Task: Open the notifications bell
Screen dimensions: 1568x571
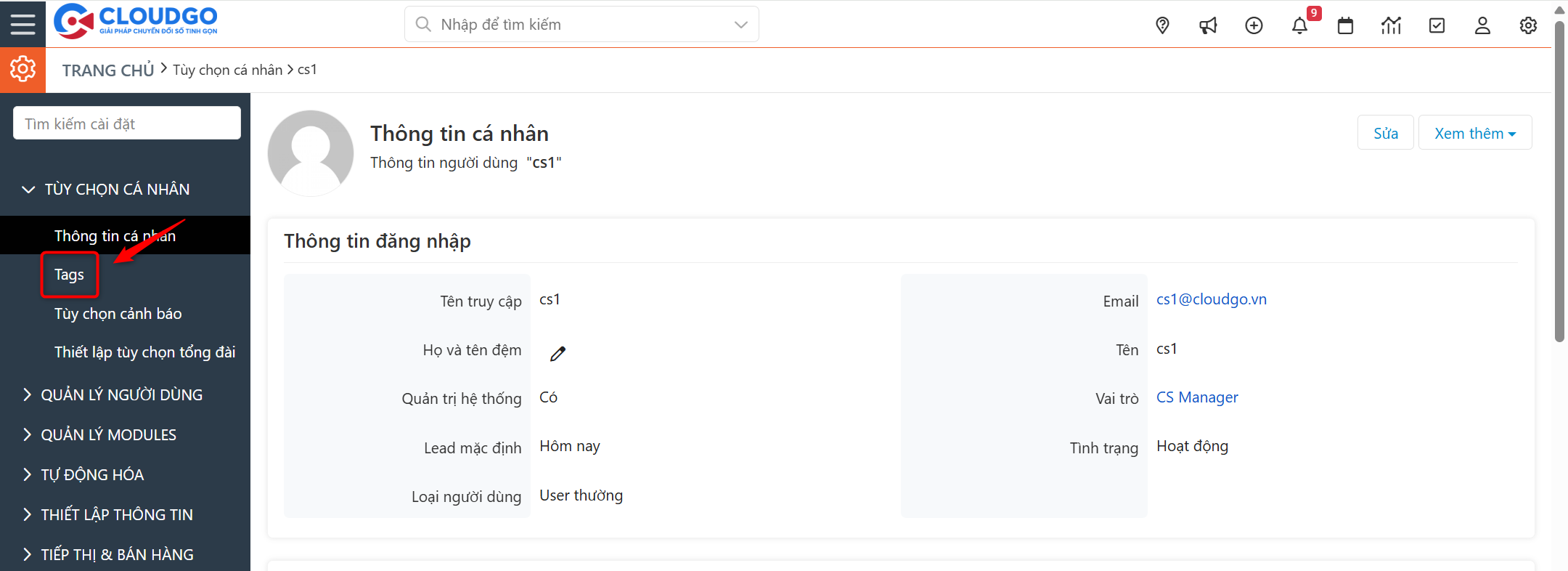Action: [x=1299, y=25]
